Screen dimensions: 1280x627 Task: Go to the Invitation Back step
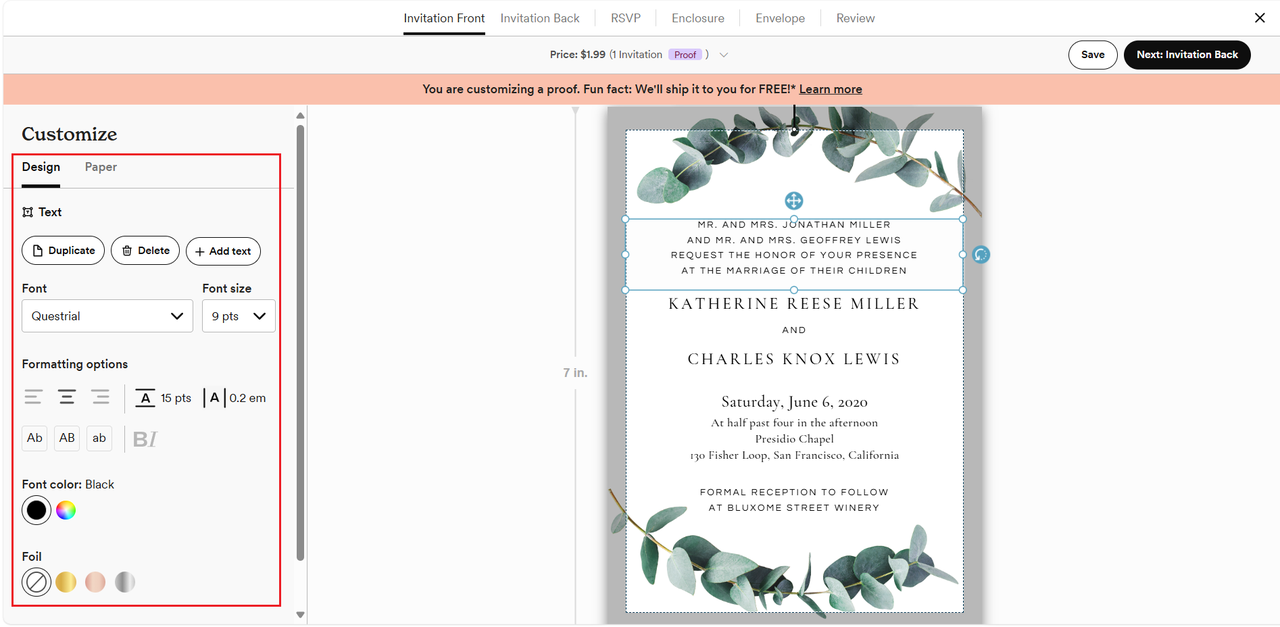[540, 18]
